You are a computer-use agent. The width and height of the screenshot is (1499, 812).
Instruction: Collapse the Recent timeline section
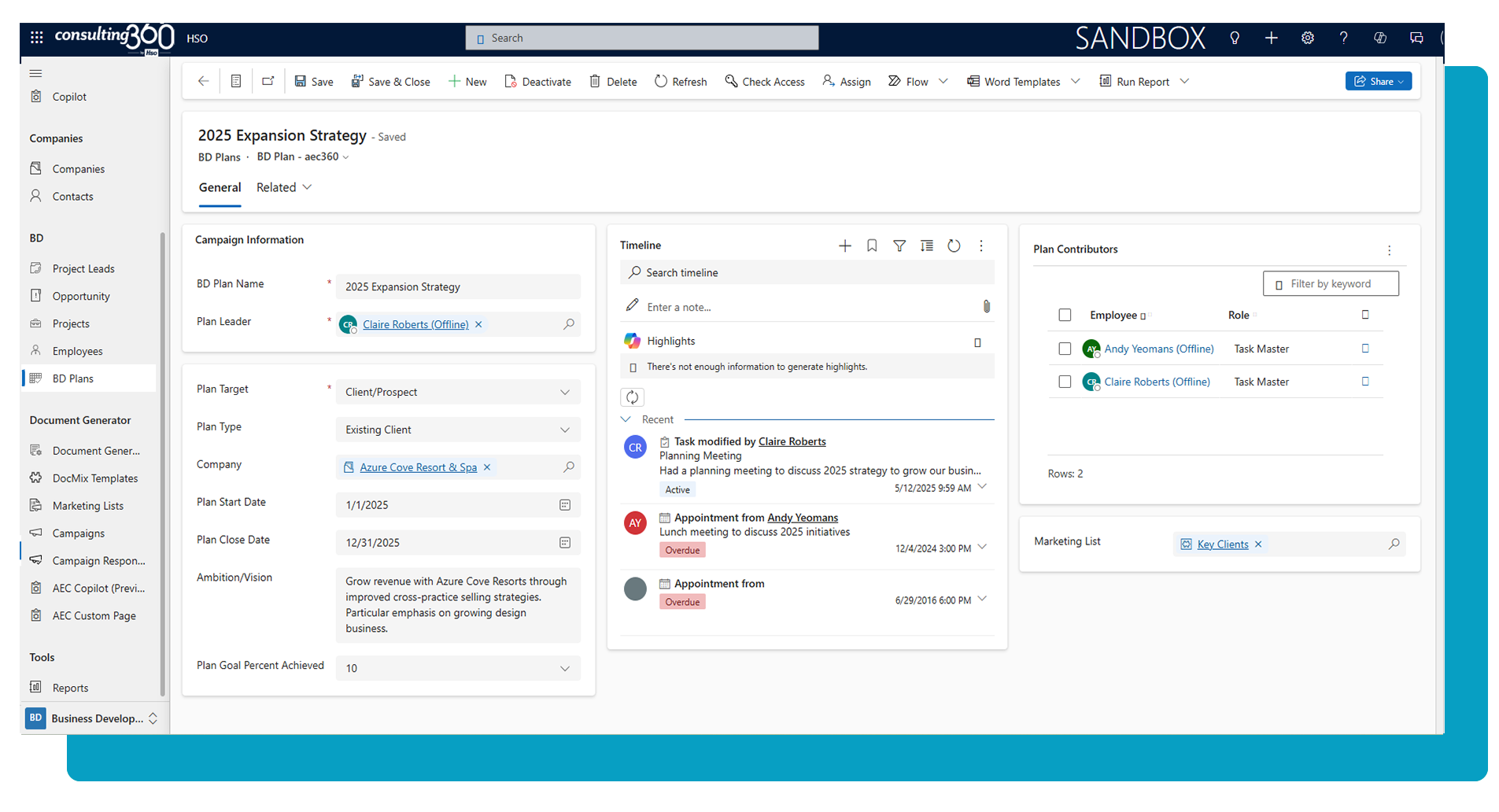click(626, 419)
